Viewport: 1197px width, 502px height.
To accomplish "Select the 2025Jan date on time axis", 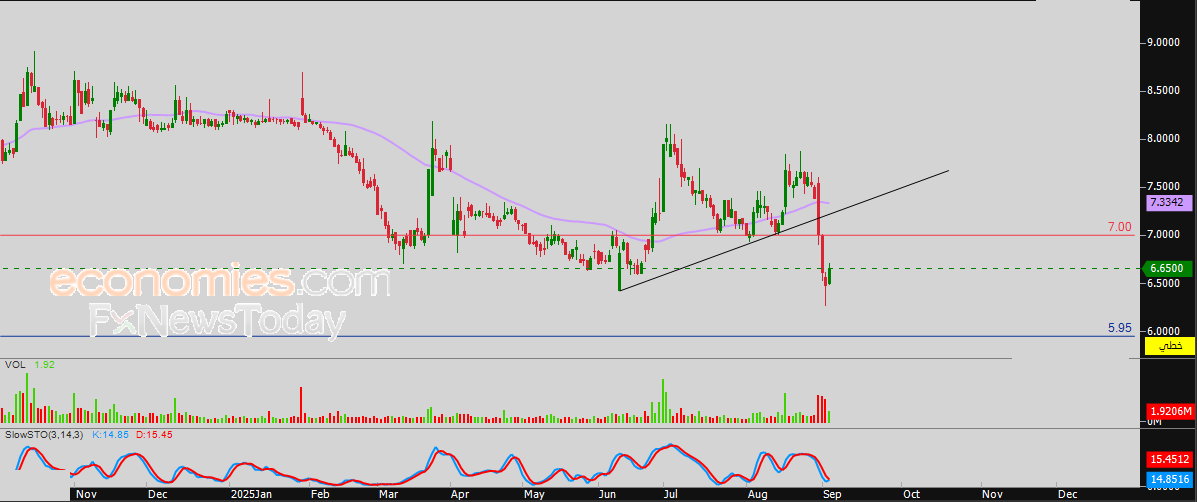I will (x=251, y=494).
